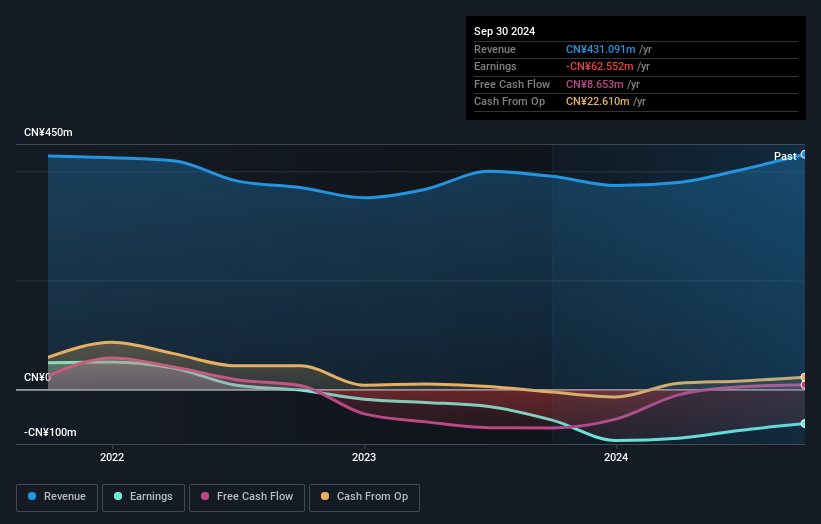Click the Revenue row label in tooltip

(x=495, y=49)
